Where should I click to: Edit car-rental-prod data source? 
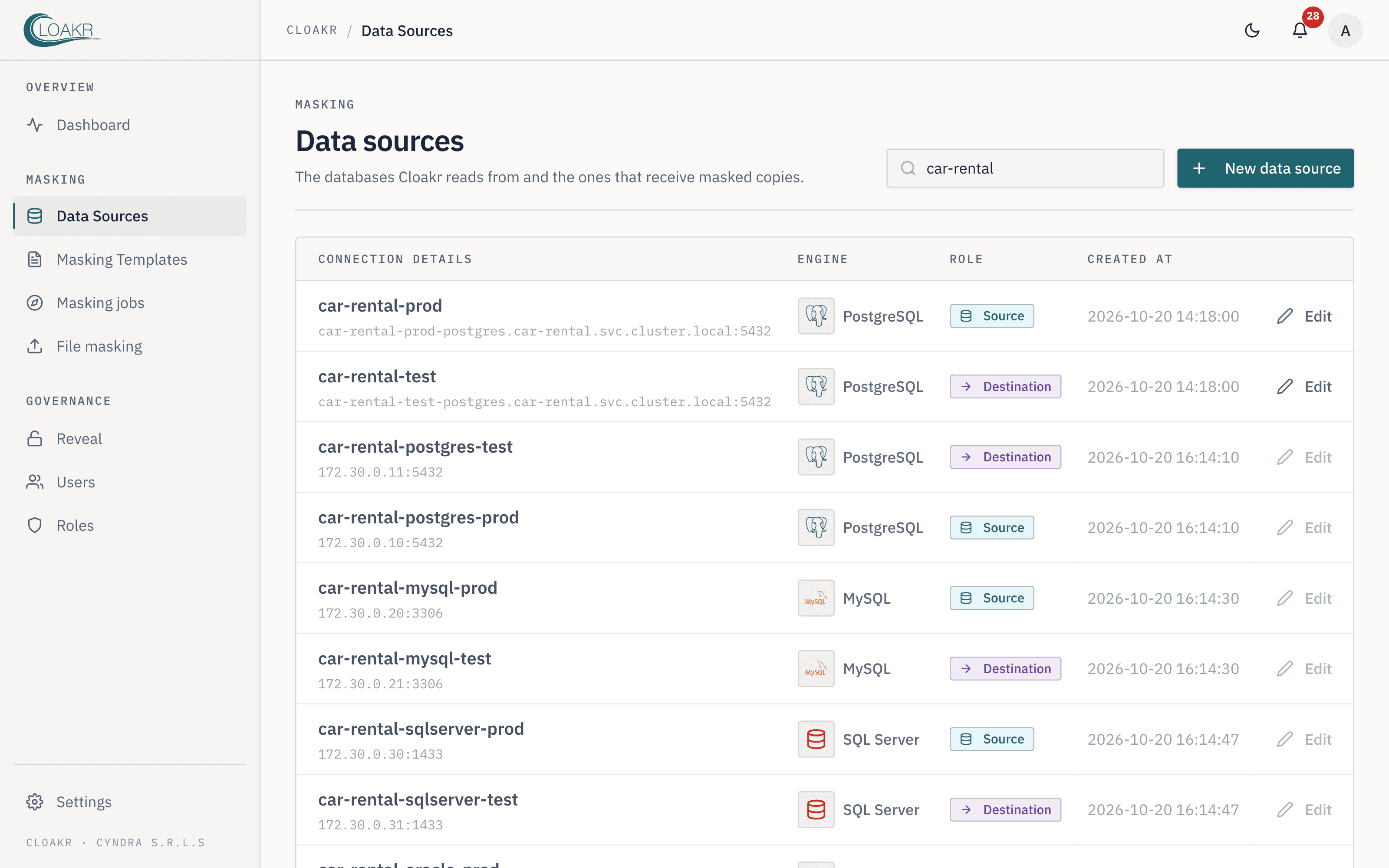(1304, 316)
